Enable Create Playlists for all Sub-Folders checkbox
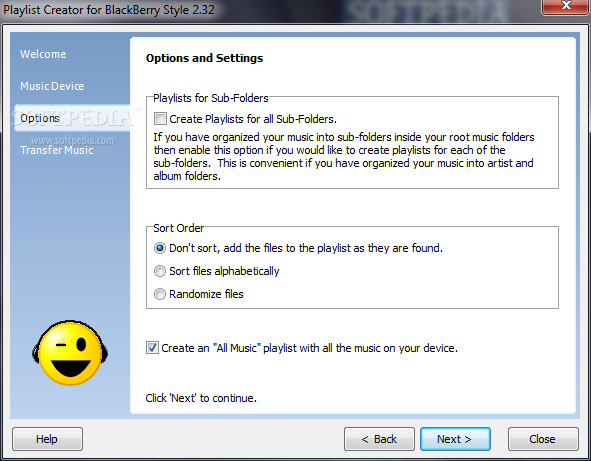This screenshot has height=461, width=591. click(x=160, y=119)
